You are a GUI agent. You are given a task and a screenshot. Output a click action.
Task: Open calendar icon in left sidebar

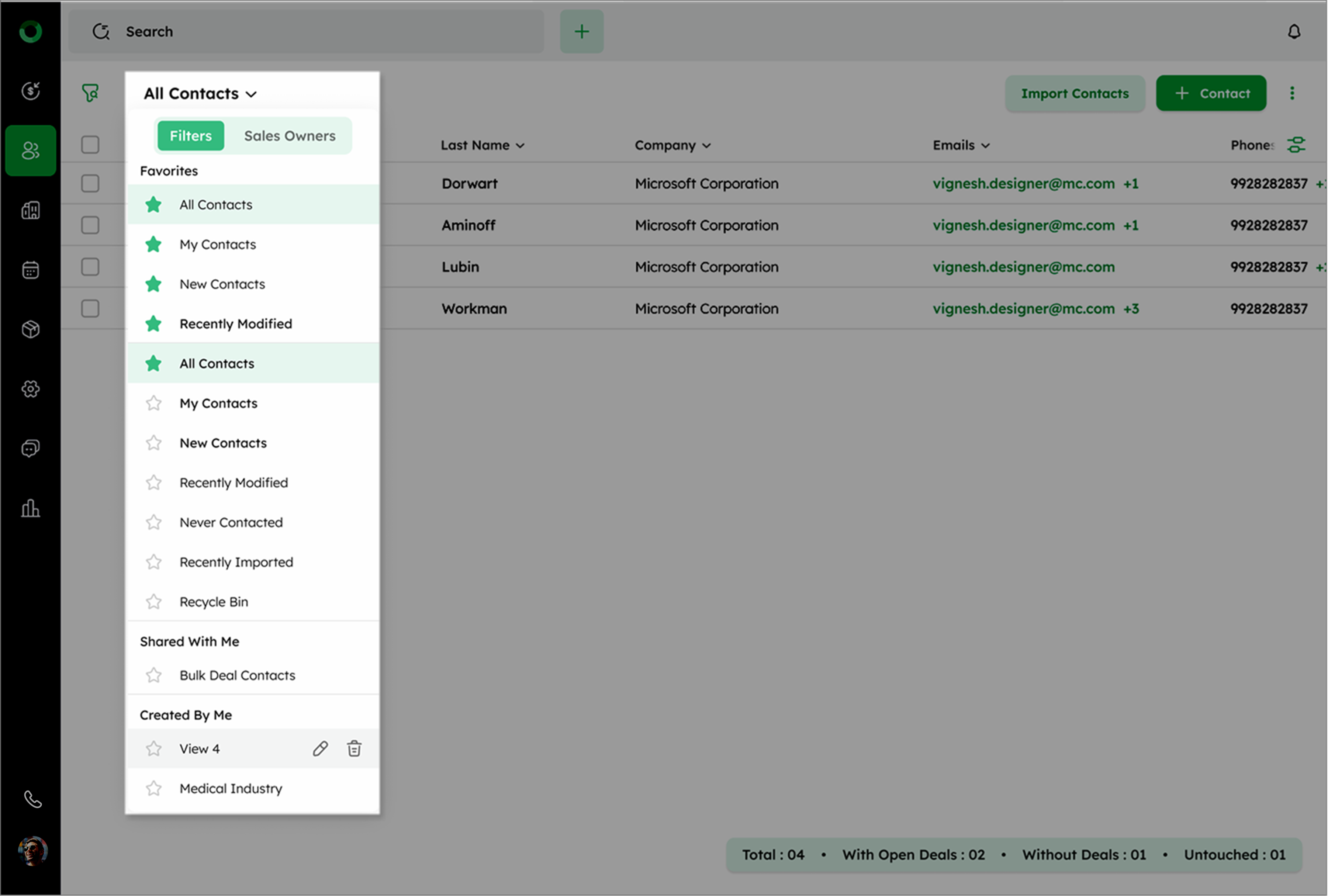pos(31,270)
